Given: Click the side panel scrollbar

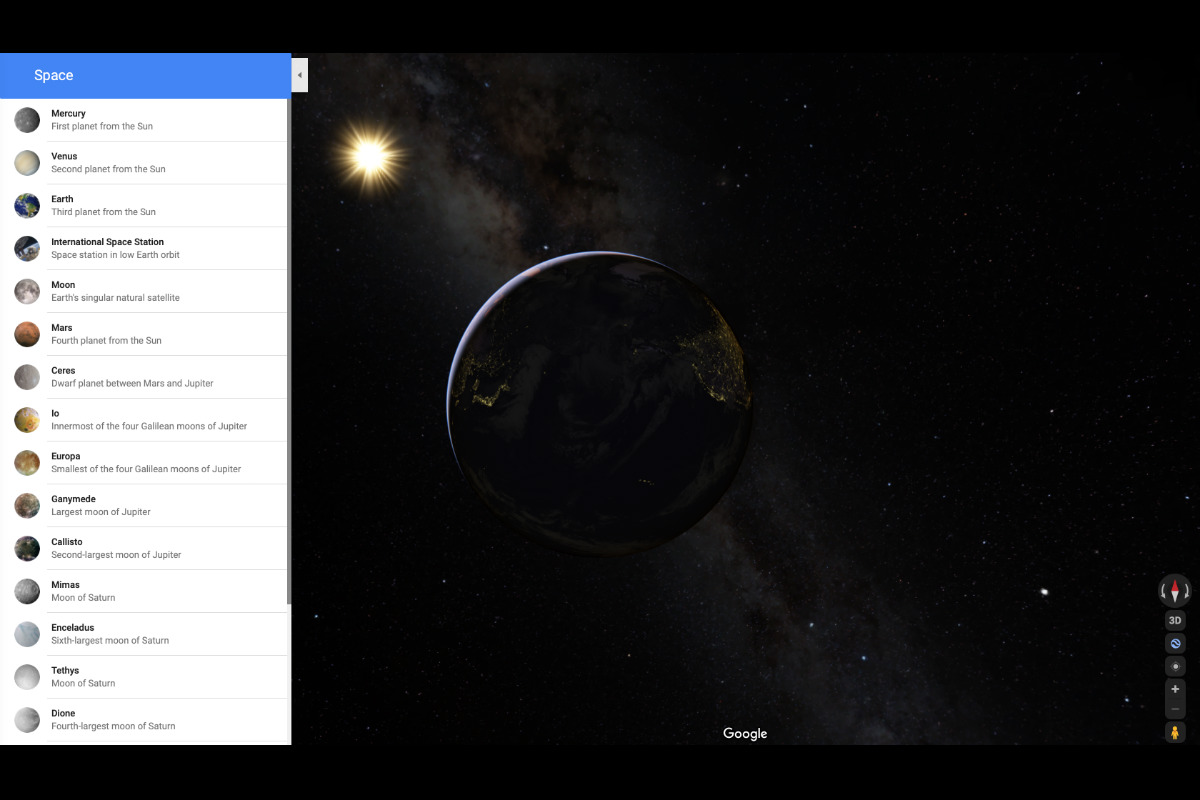Looking at the screenshot, I should pyautogui.click(x=289, y=350).
